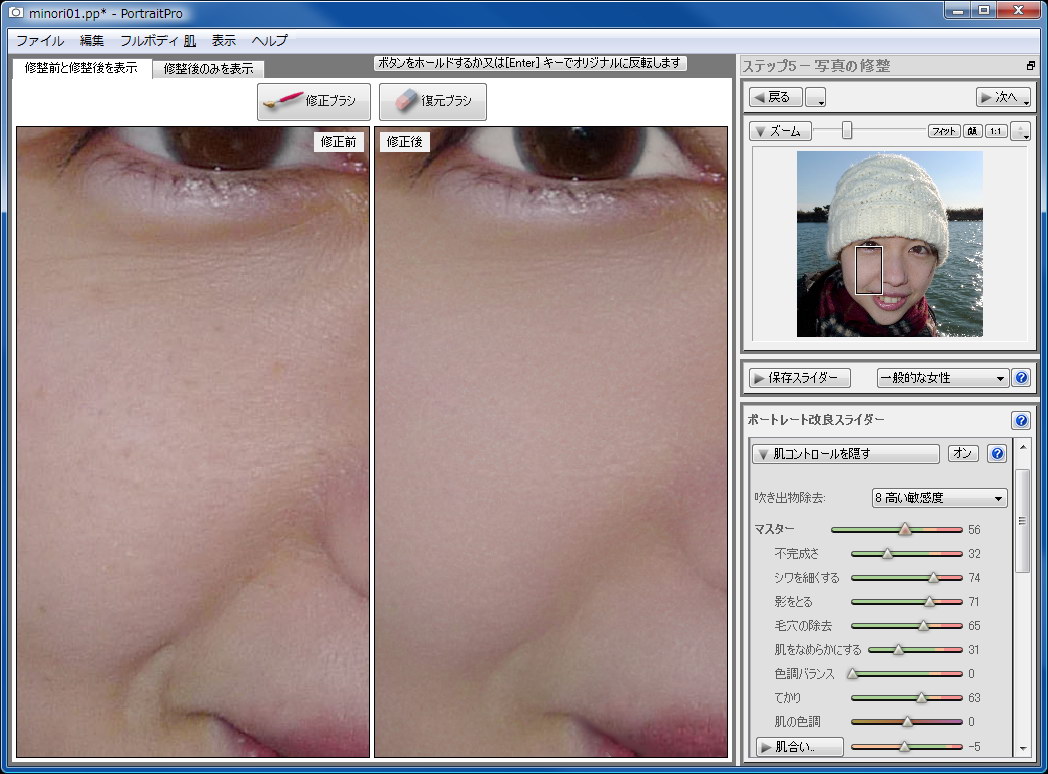Click the マスター value 56

pyautogui.click(x=974, y=530)
